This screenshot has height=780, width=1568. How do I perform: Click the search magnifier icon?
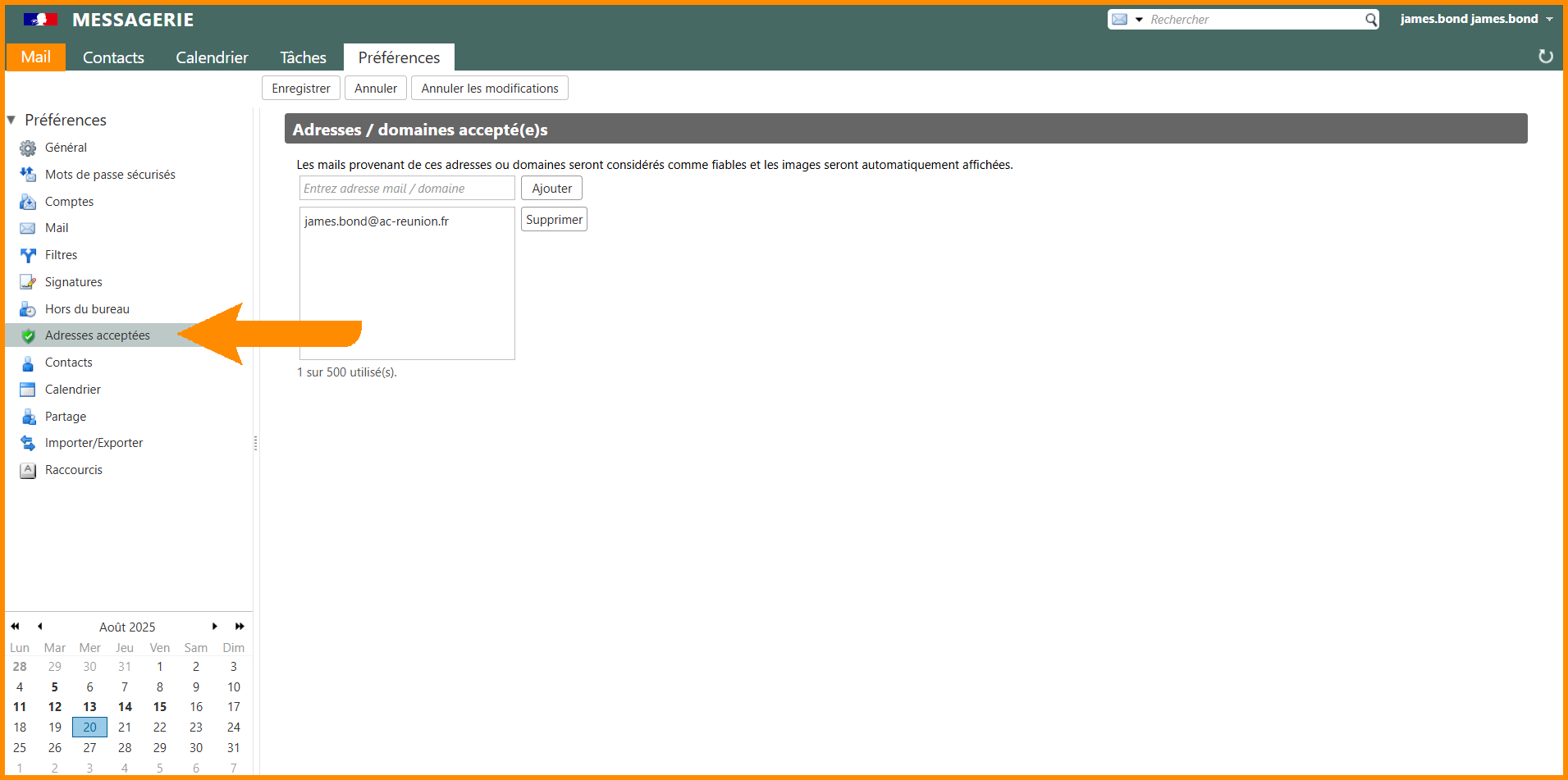(1371, 20)
